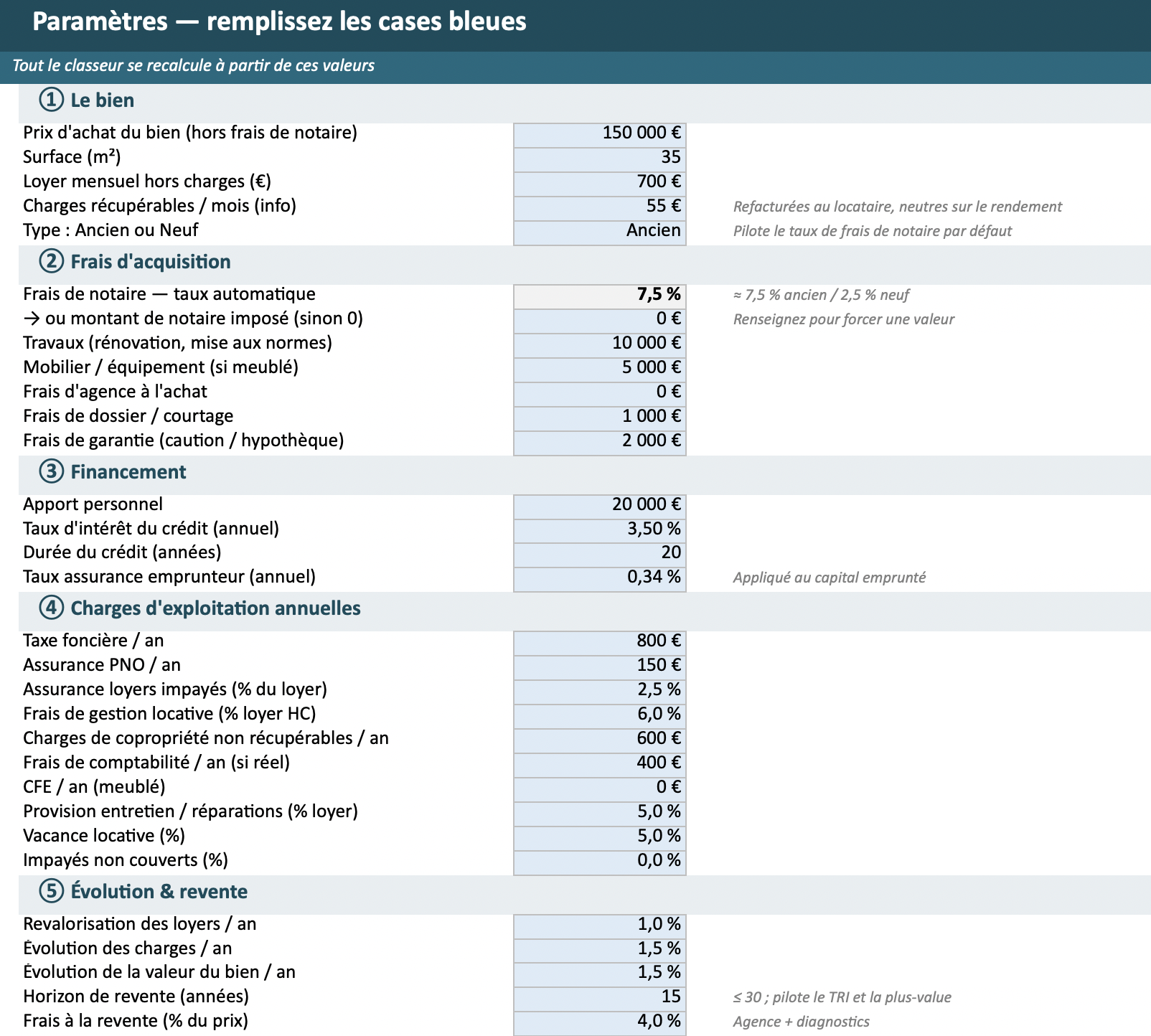Select subtitle Tout le classeur se recalcule
The image size is (1151, 1036).
tap(194, 66)
